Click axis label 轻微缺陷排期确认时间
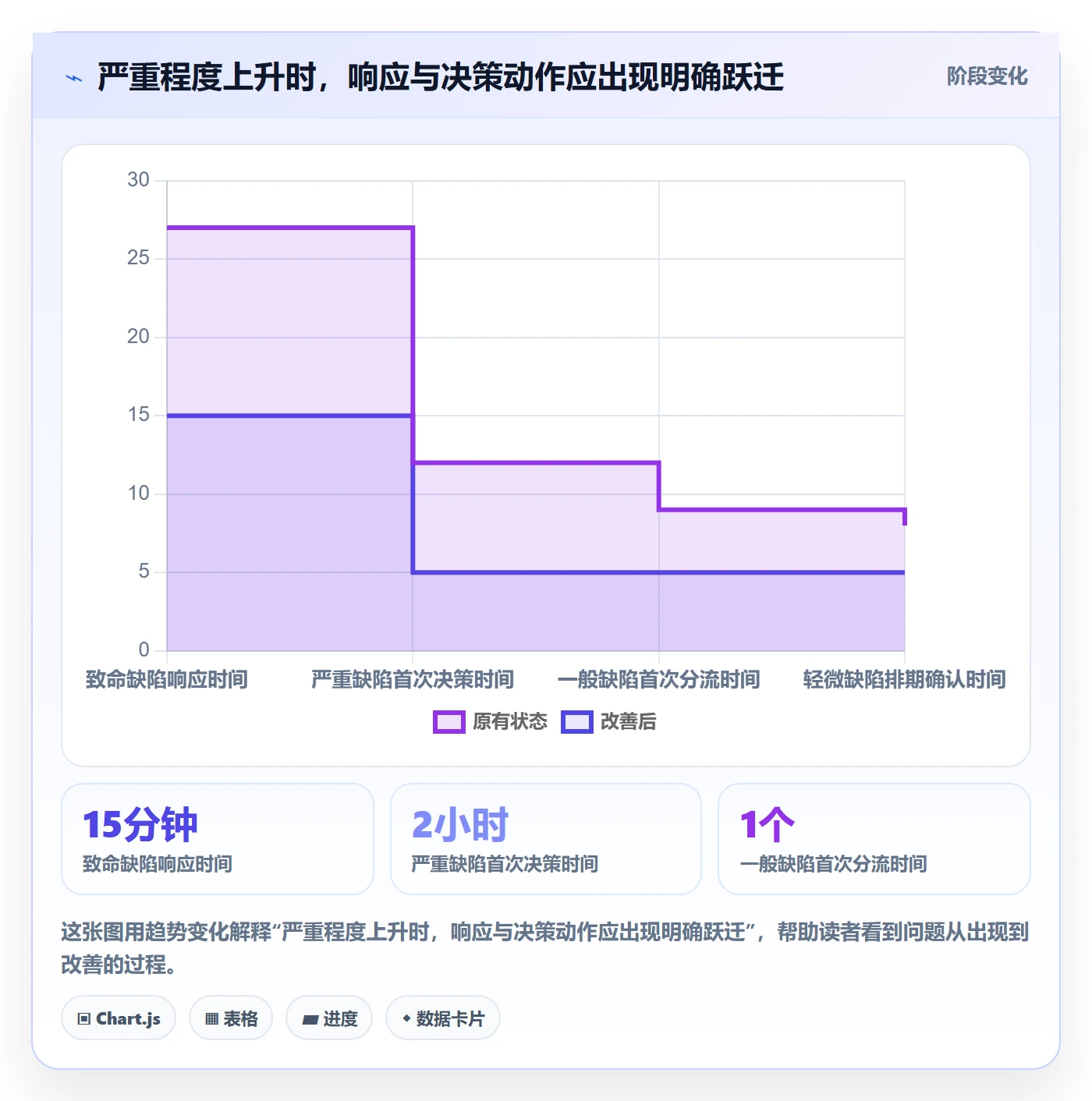Image resolution: width=1092 pixels, height=1101 pixels. coord(905,679)
